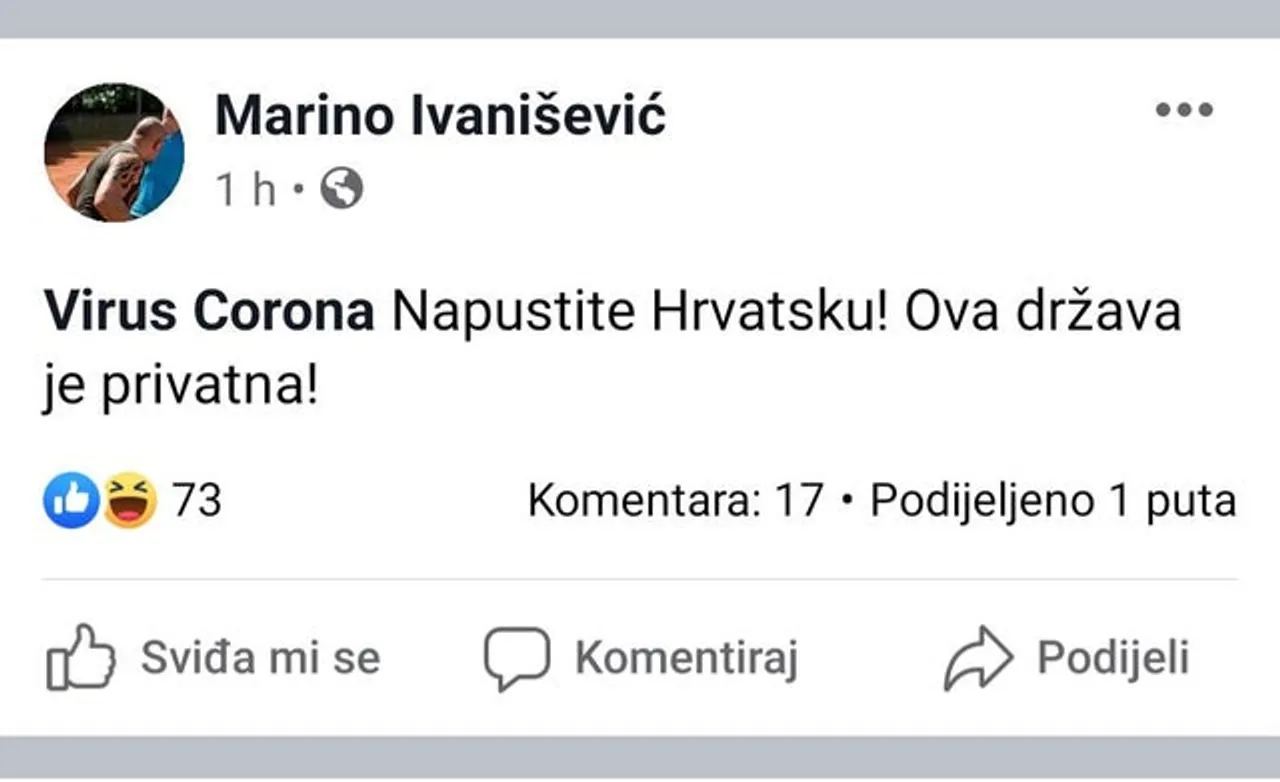Image resolution: width=1280 pixels, height=782 pixels.
Task: Open the "Komentara: 17" comments list
Action: tap(675, 500)
